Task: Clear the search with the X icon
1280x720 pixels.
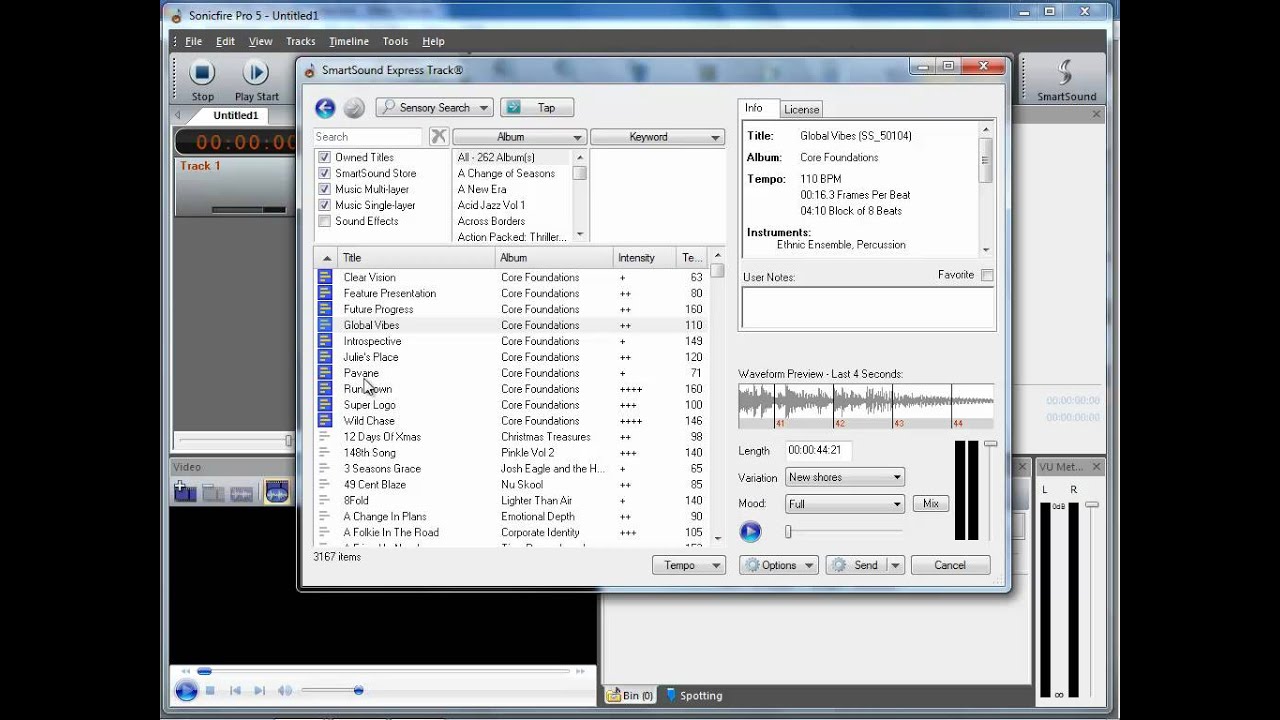Action: pos(438,137)
